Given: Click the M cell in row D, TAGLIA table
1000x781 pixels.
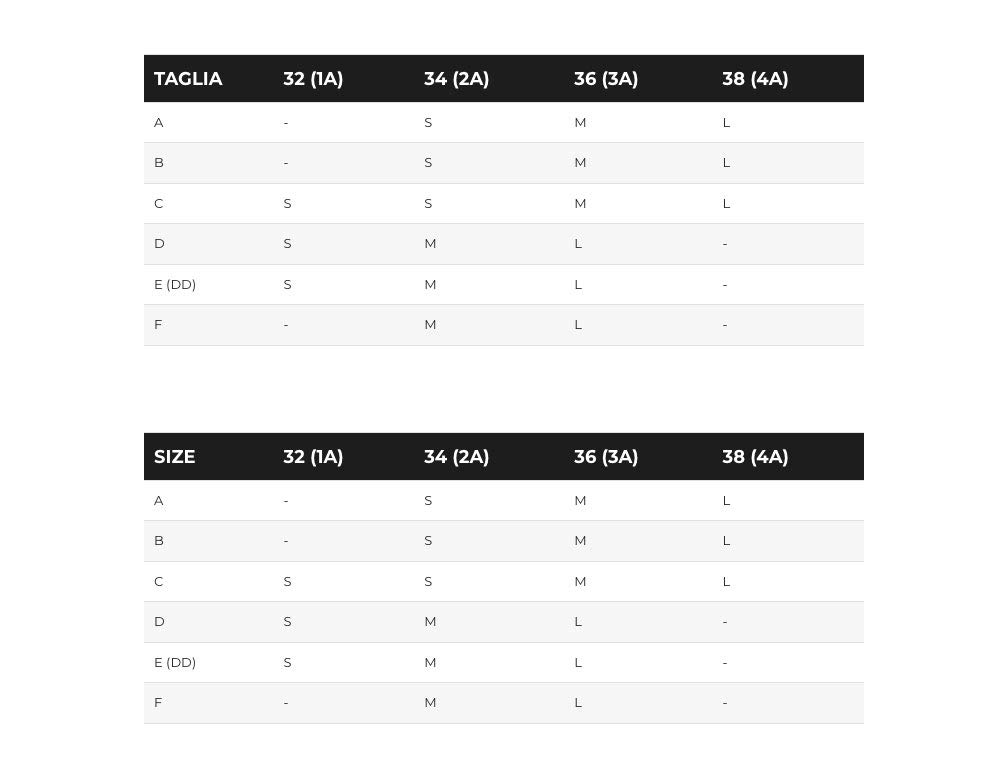Looking at the screenshot, I should (x=430, y=244).
